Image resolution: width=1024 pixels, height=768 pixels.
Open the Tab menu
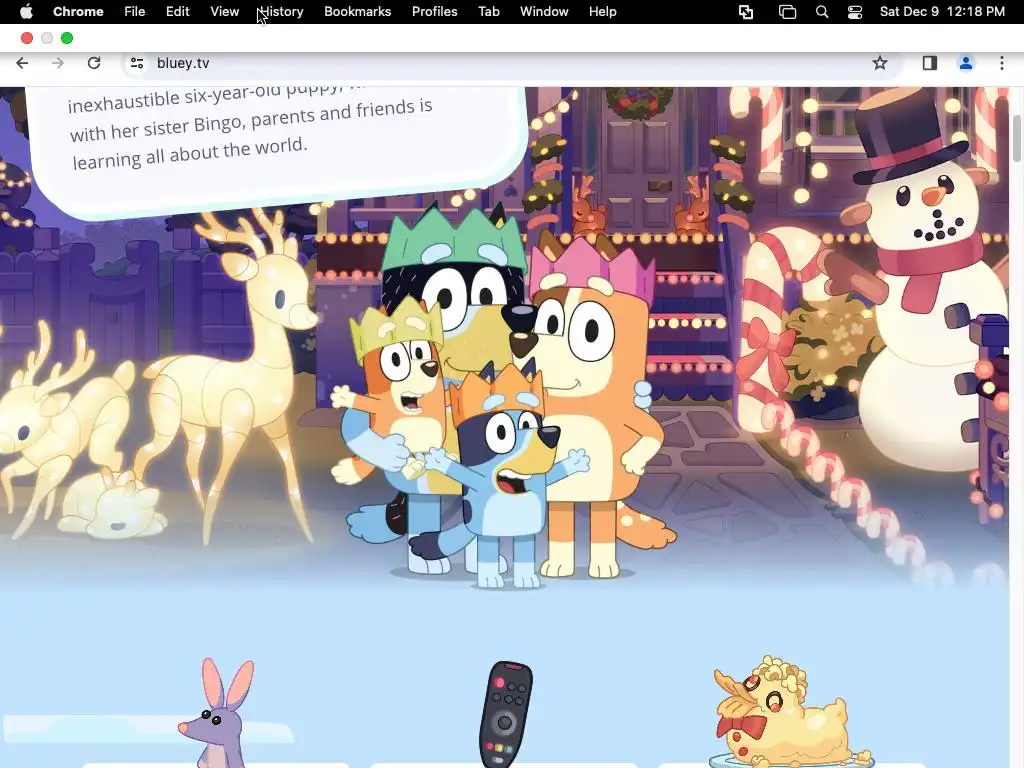[488, 12]
